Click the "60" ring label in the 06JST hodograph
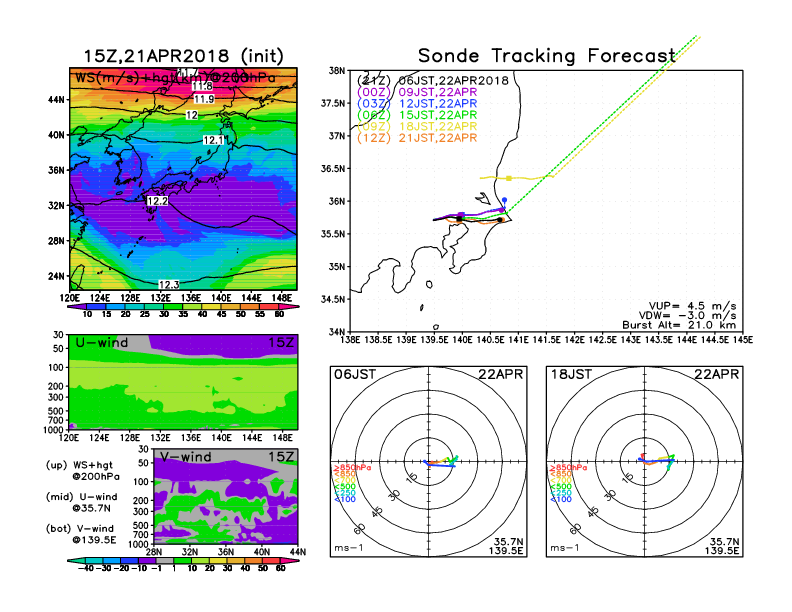Screen dimensions: 792x612 coord(360,529)
